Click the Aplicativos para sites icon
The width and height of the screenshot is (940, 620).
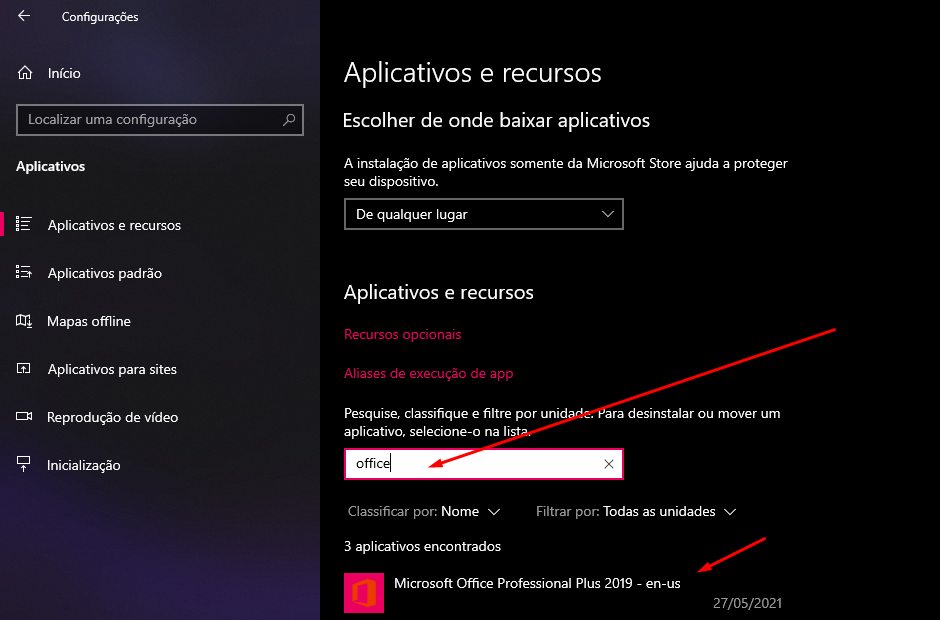23,369
